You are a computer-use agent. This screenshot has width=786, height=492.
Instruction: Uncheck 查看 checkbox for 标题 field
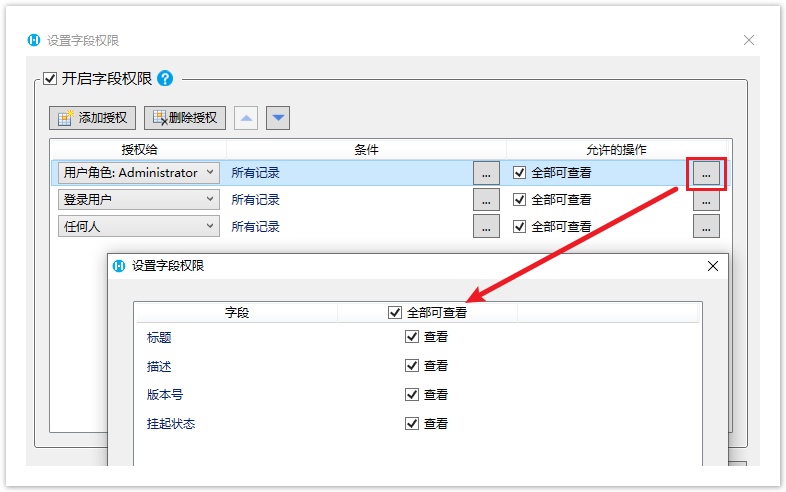coord(412,338)
